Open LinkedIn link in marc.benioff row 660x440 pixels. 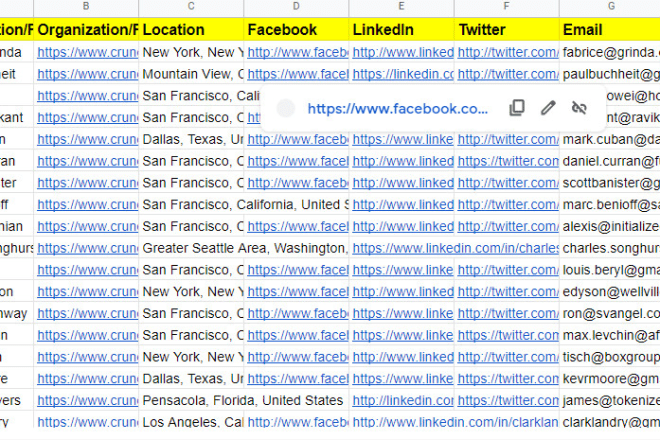(403, 205)
